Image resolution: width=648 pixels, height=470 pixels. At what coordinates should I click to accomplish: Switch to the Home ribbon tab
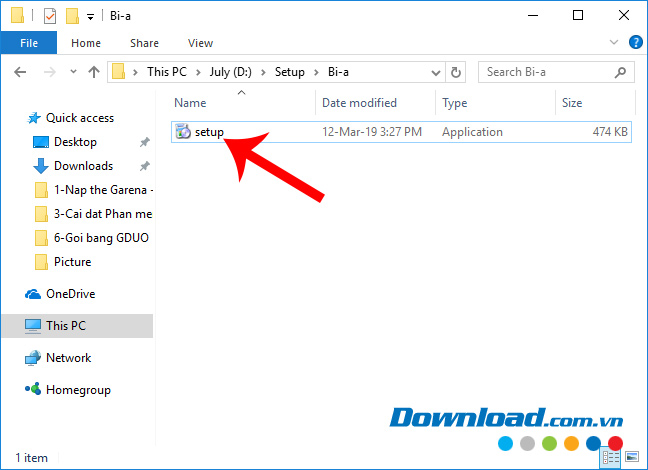86,43
